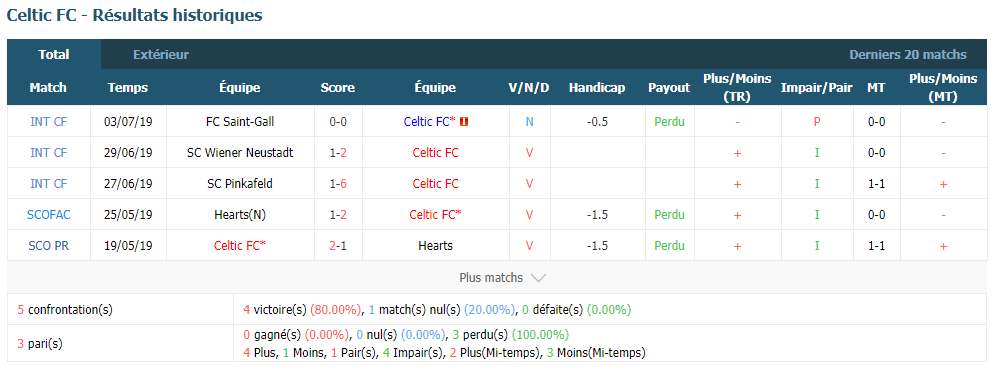Click the 0-0 score for 03/07/19
The width and height of the screenshot is (998, 371).
click(x=338, y=122)
